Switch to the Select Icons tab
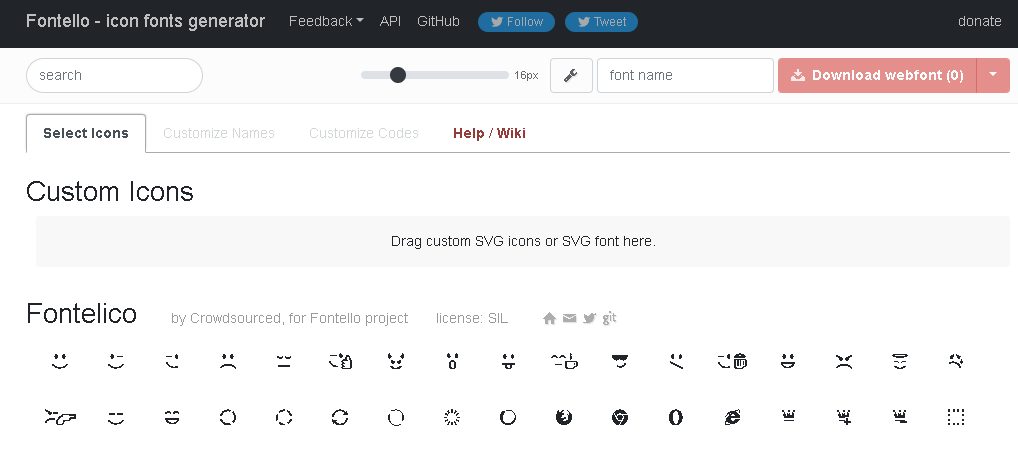This screenshot has width=1018, height=449. [86, 134]
